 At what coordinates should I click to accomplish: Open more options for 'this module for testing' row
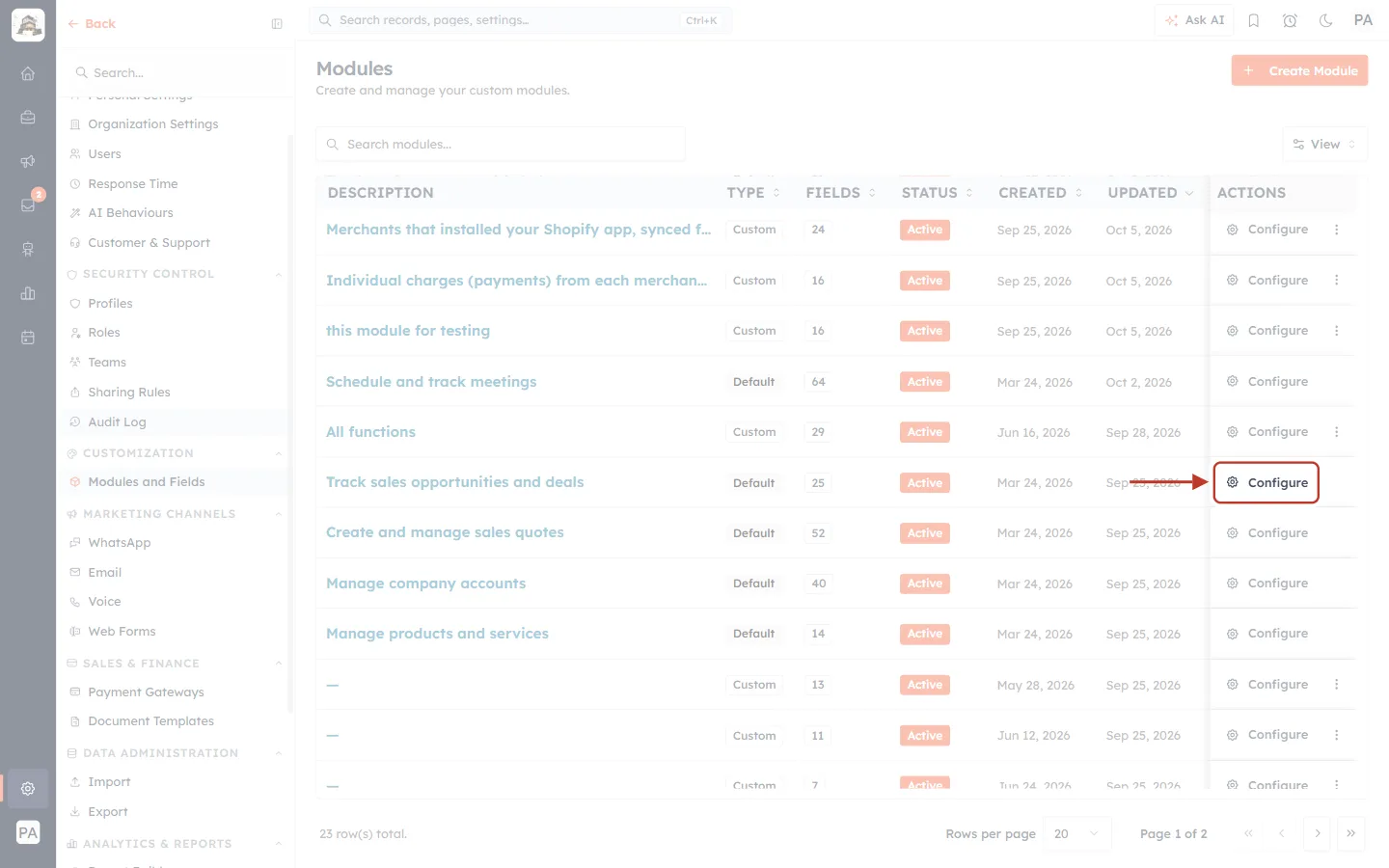coord(1337,331)
